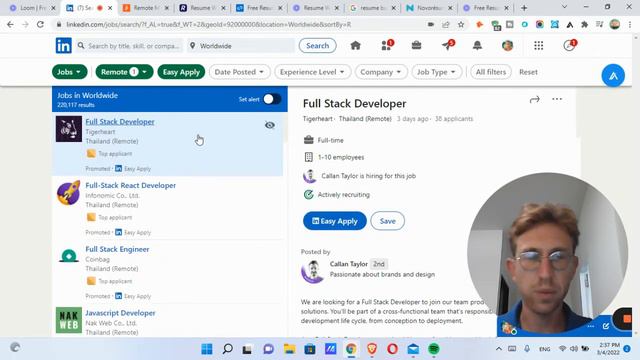Click the taskbar clock and date
Screen dimensions: 640x360
pyautogui.click(x=609, y=349)
